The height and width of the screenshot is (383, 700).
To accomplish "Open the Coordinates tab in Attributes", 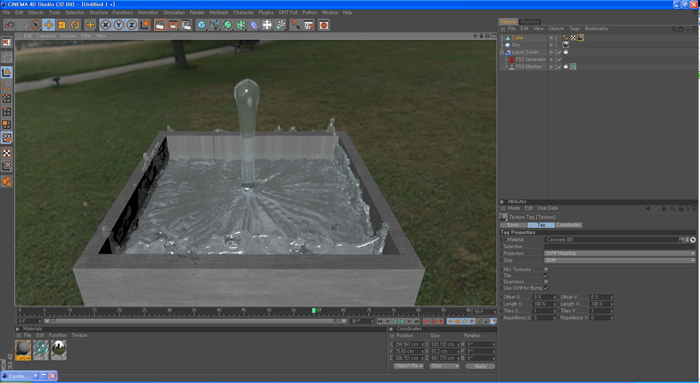I will click(568, 225).
